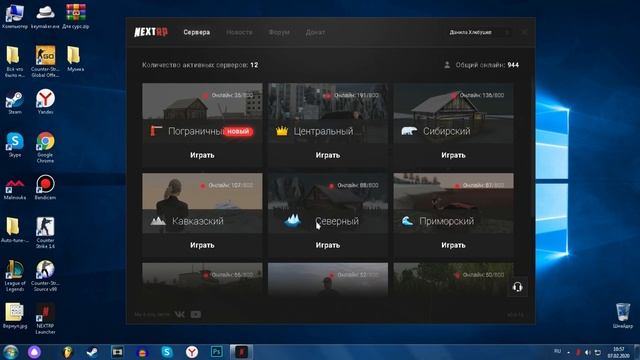Open the user profile name menu

tap(471, 32)
